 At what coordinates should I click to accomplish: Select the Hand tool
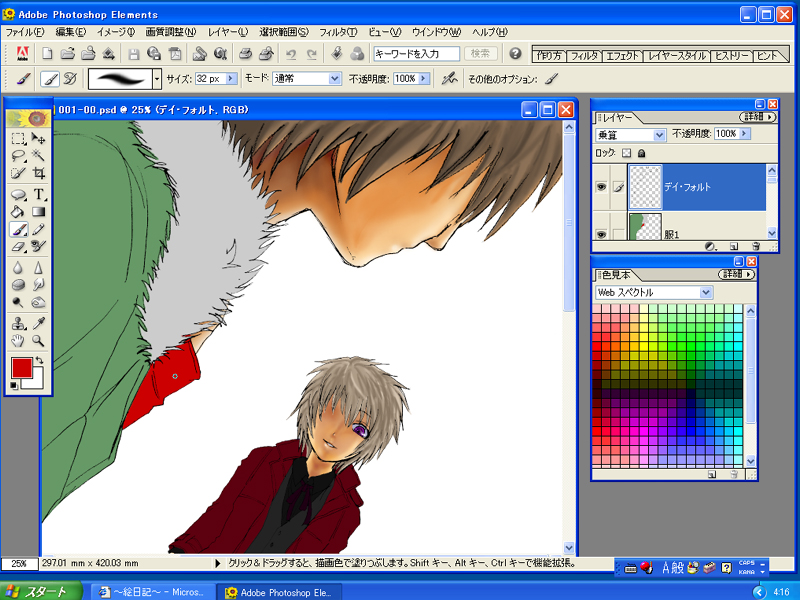tap(18, 340)
